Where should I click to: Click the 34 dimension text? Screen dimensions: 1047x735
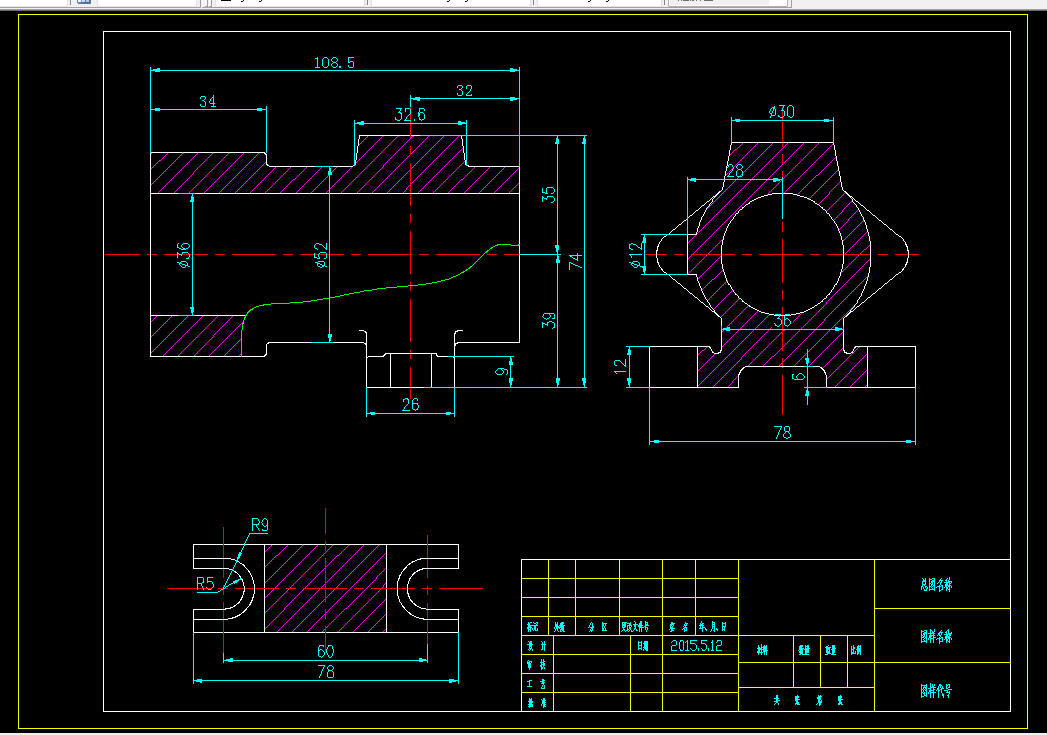[208, 101]
